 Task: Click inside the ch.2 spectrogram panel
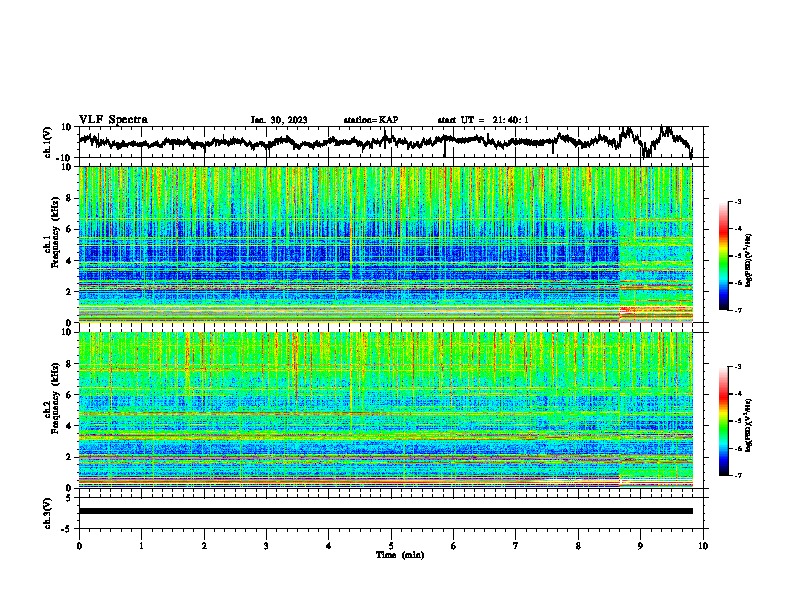point(386,410)
